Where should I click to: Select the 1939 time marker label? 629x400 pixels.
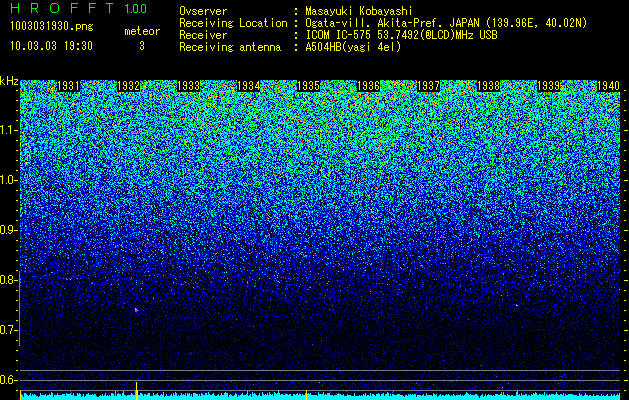(548, 86)
